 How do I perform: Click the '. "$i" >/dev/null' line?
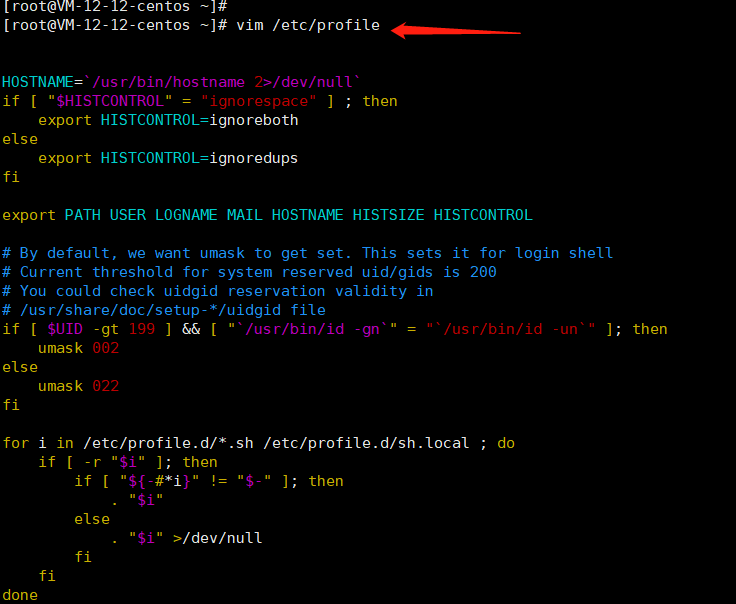pos(186,538)
